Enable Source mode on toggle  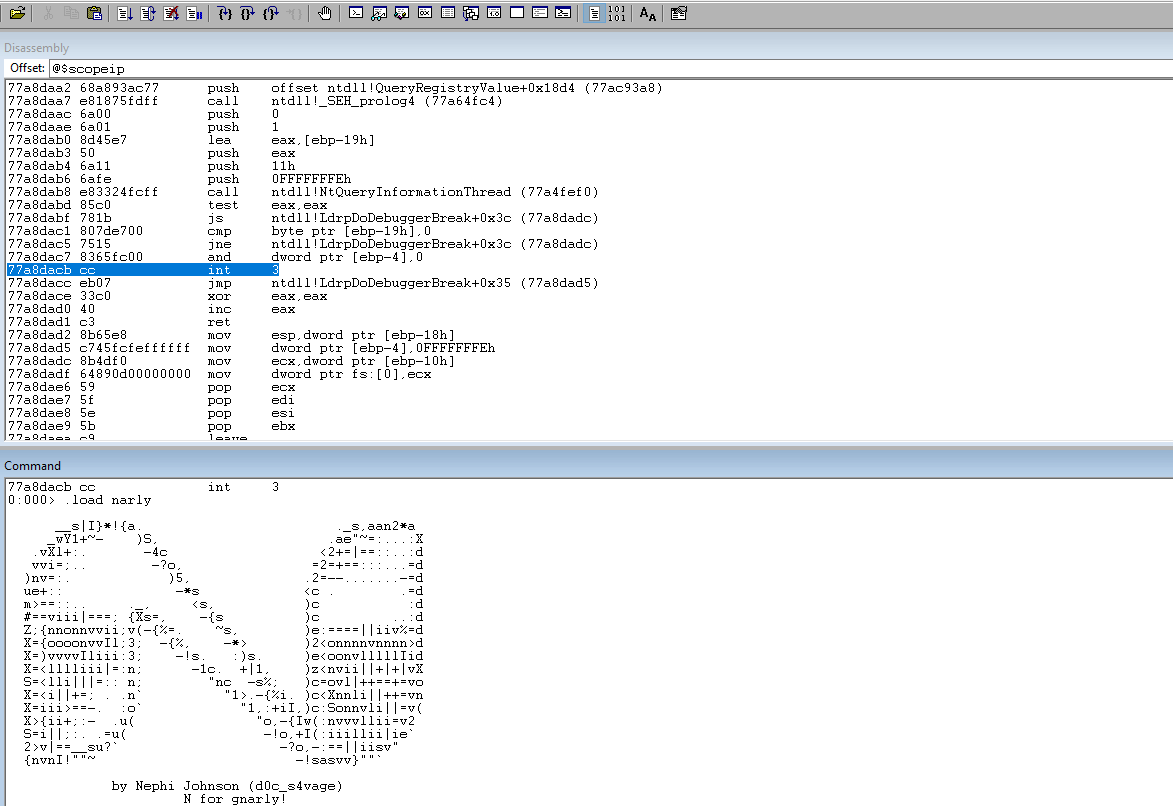pos(593,13)
